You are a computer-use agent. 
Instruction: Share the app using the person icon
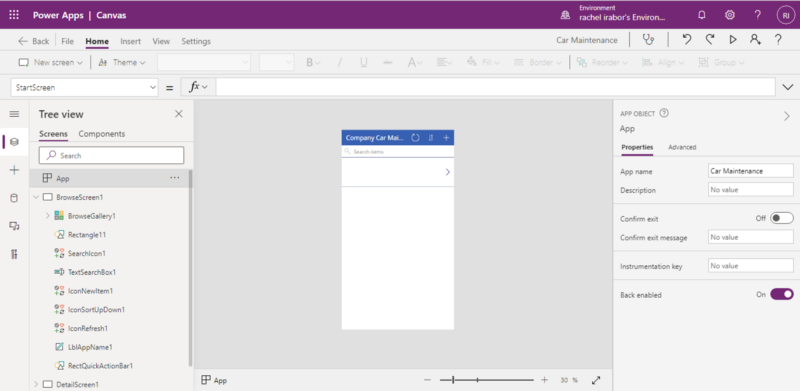click(755, 40)
